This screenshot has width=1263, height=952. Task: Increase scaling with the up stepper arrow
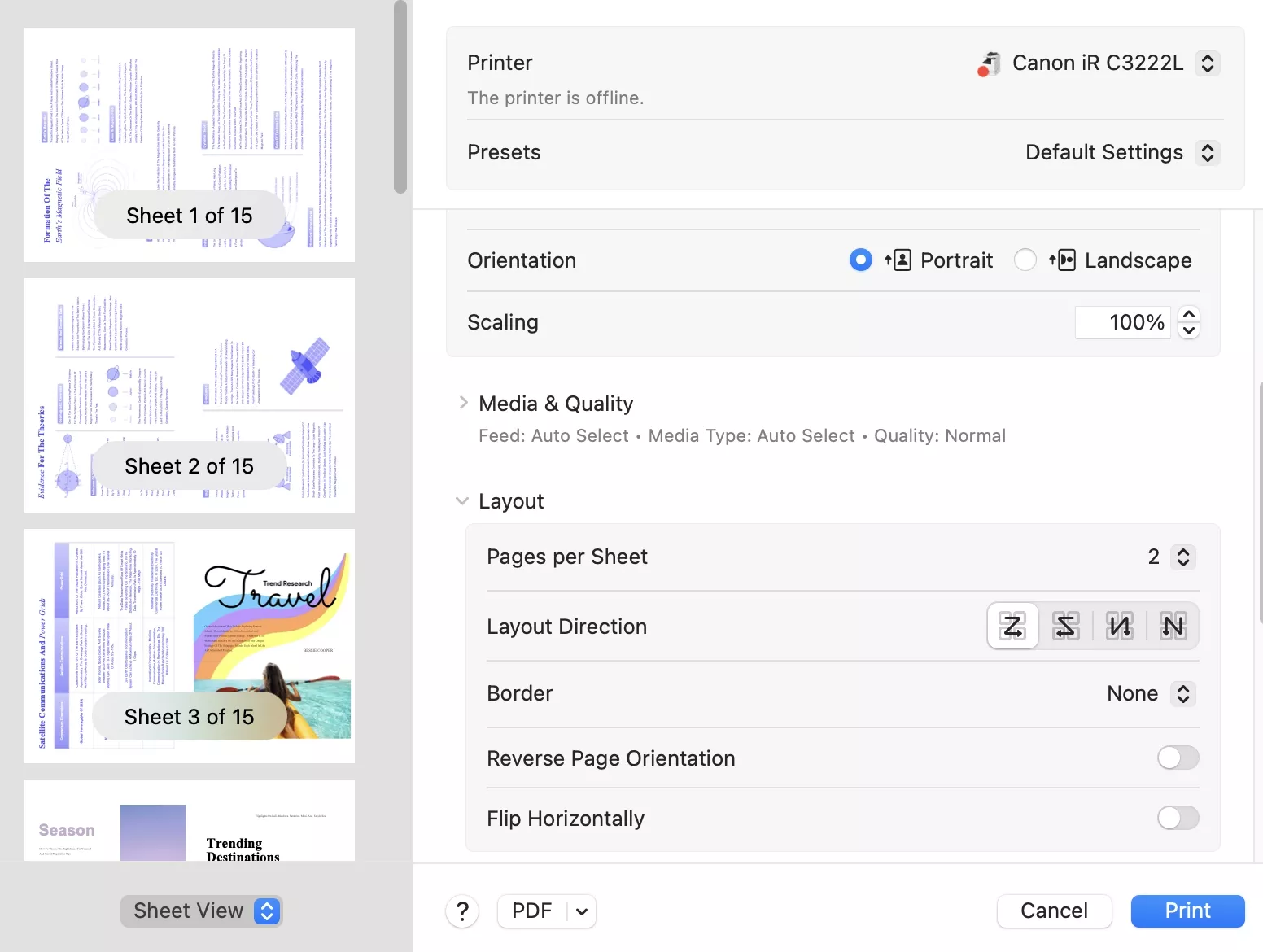tap(1189, 314)
